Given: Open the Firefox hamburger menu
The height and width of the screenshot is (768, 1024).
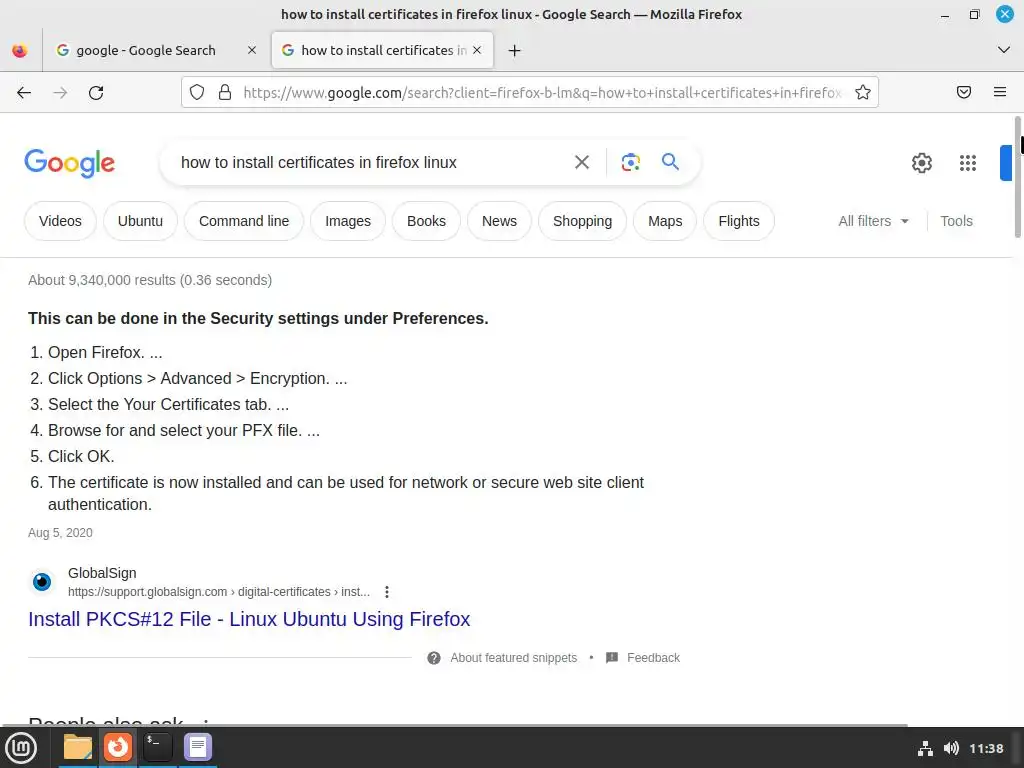Looking at the screenshot, I should point(1000,93).
